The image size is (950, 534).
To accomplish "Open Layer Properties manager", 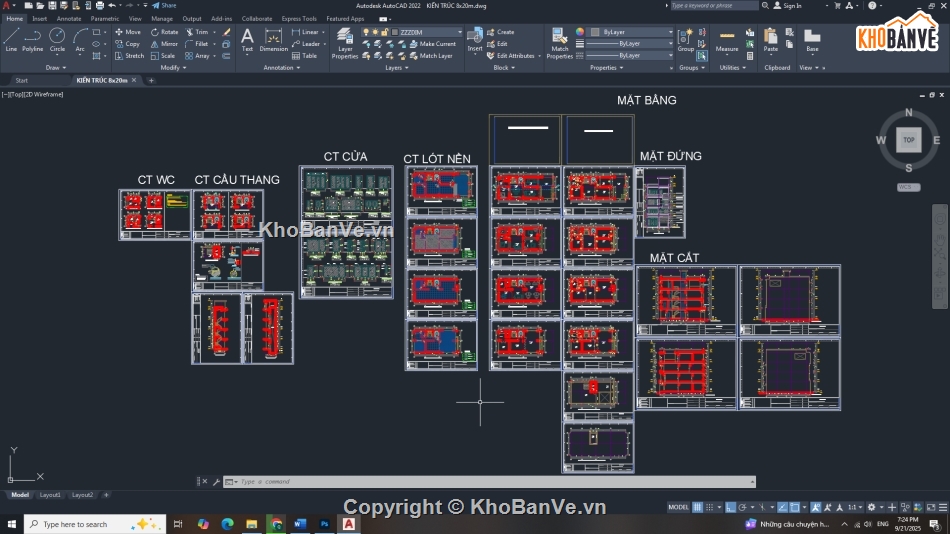I will point(345,42).
